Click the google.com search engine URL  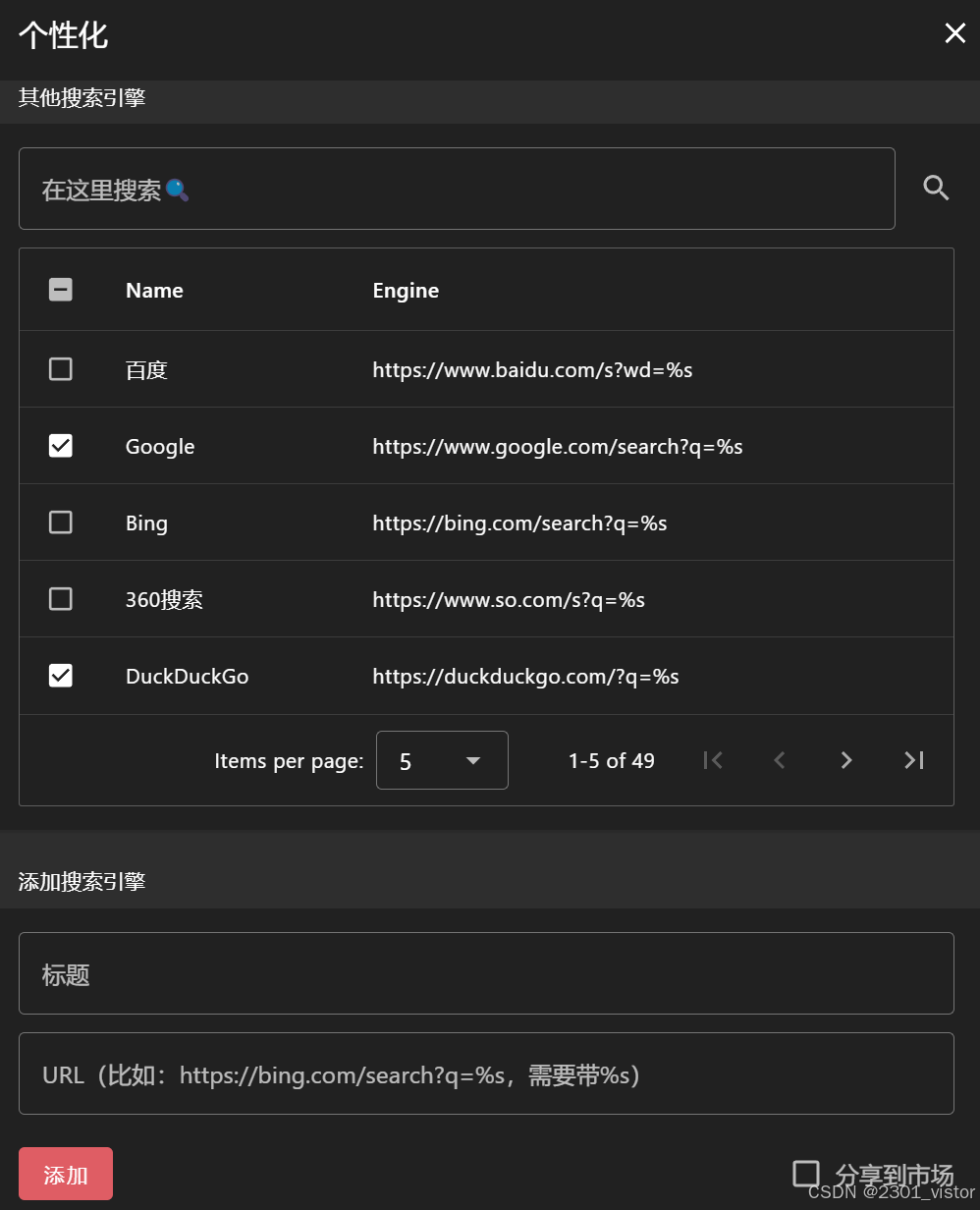coord(558,447)
